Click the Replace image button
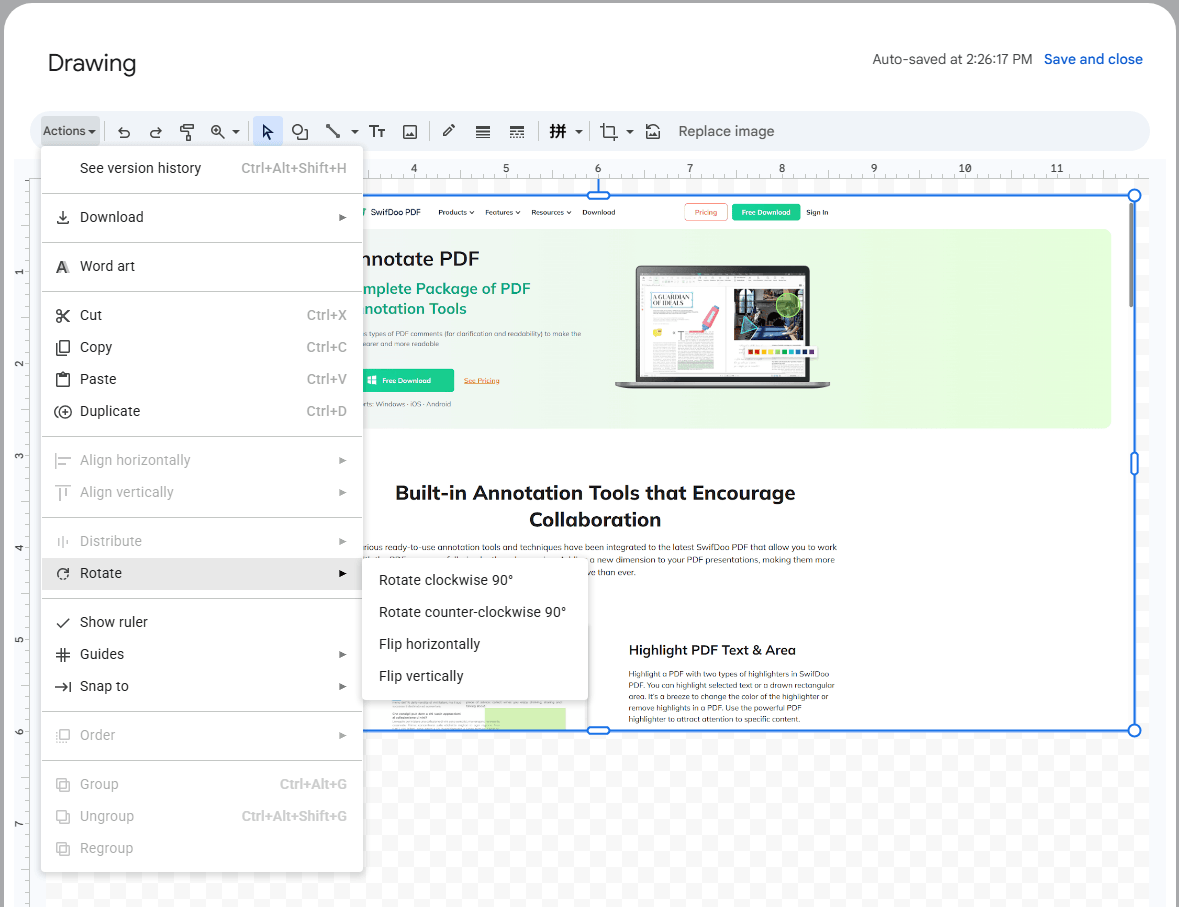Viewport: 1179px width, 907px height. (x=726, y=132)
